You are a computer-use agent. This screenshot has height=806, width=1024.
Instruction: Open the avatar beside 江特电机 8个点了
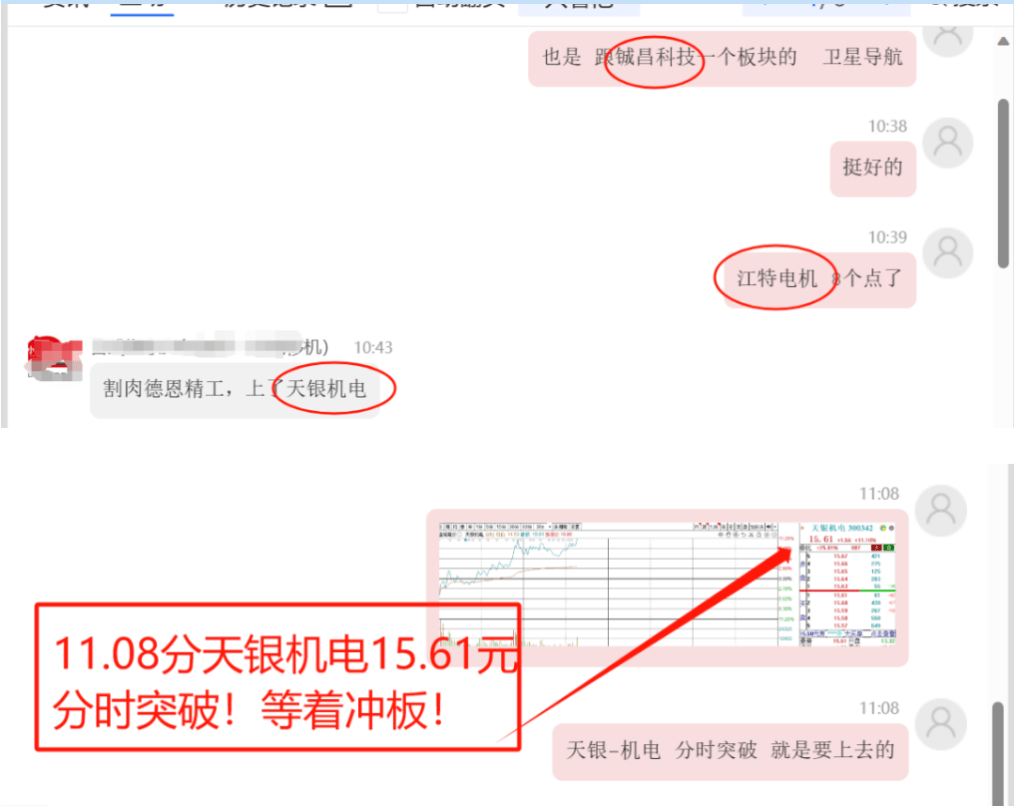click(948, 253)
